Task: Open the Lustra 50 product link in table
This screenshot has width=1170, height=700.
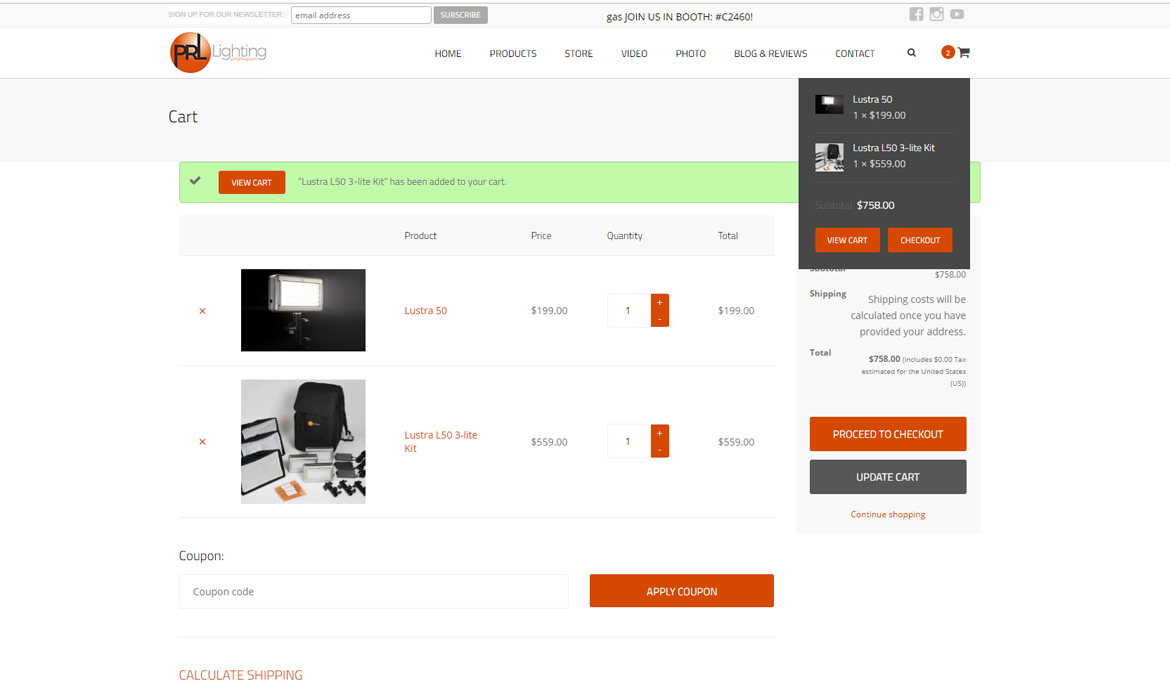Action: click(x=425, y=310)
